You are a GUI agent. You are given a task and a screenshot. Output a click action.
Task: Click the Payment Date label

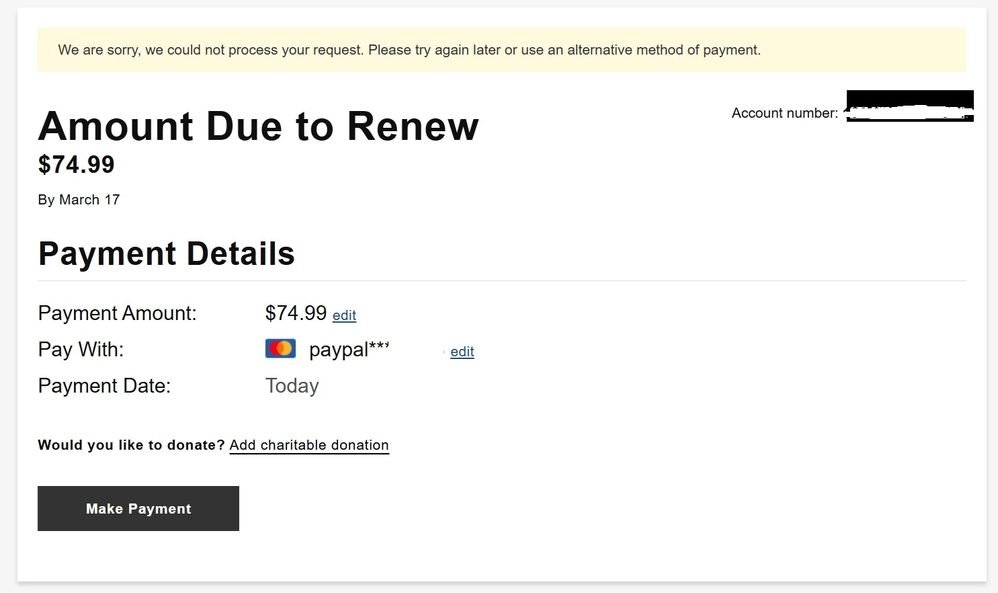pyautogui.click(x=104, y=386)
